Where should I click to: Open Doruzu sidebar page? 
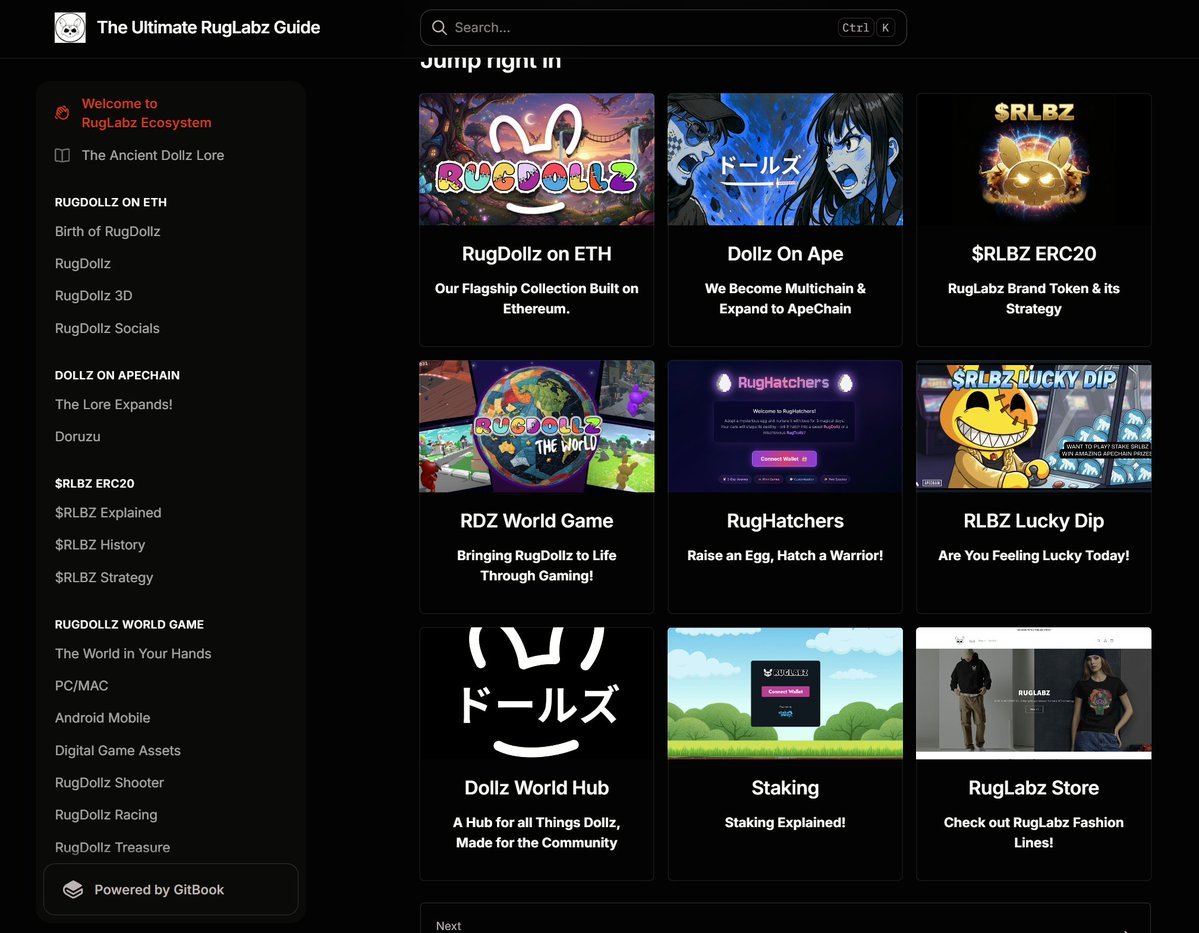pyautogui.click(x=77, y=436)
